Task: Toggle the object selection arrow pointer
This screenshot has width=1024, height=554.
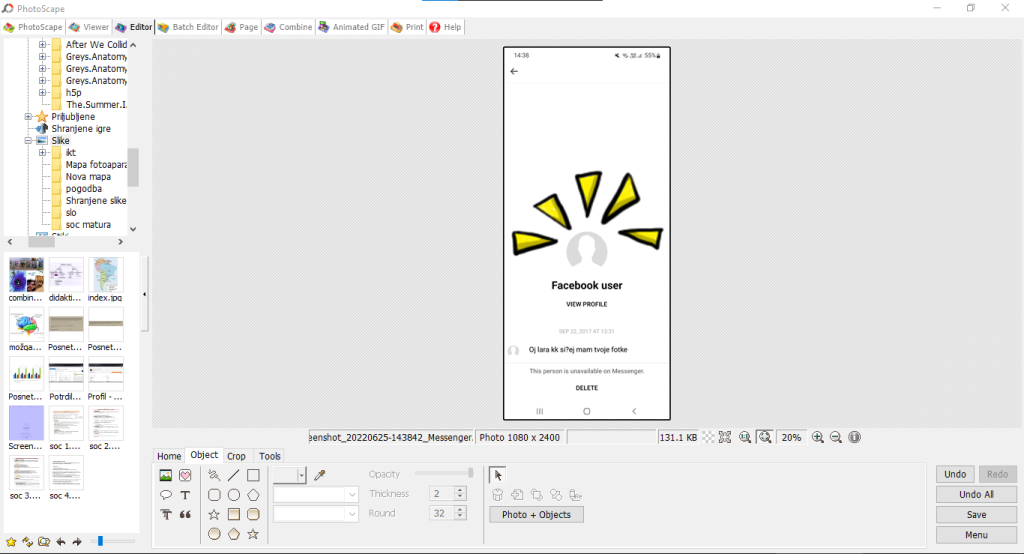Action: [497, 475]
